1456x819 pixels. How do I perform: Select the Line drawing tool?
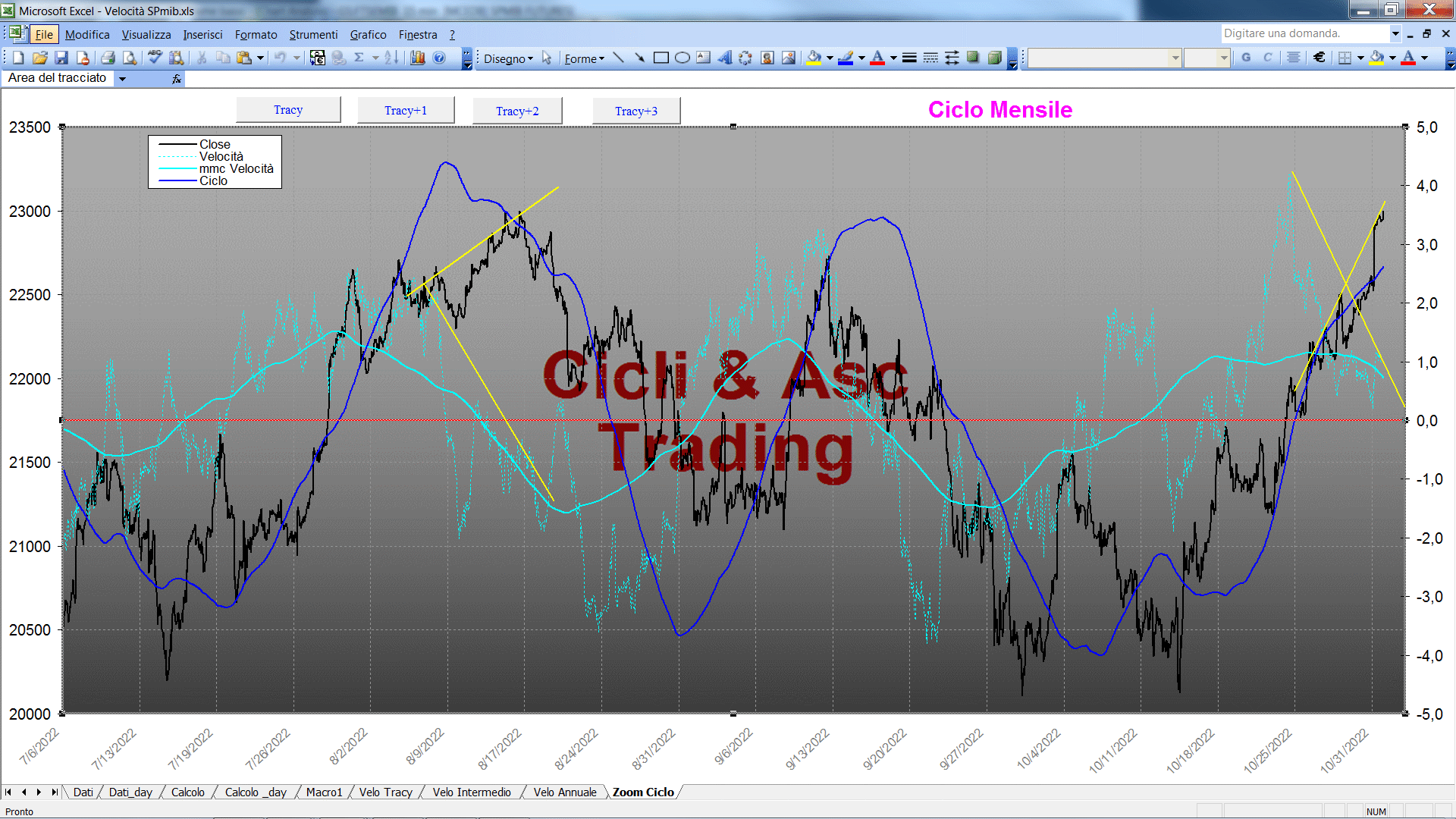tap(618, 58)
